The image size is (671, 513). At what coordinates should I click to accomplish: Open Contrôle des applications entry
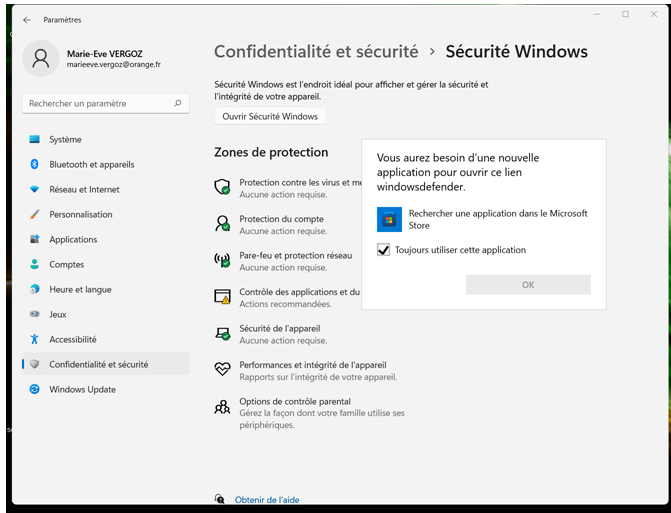288,297
